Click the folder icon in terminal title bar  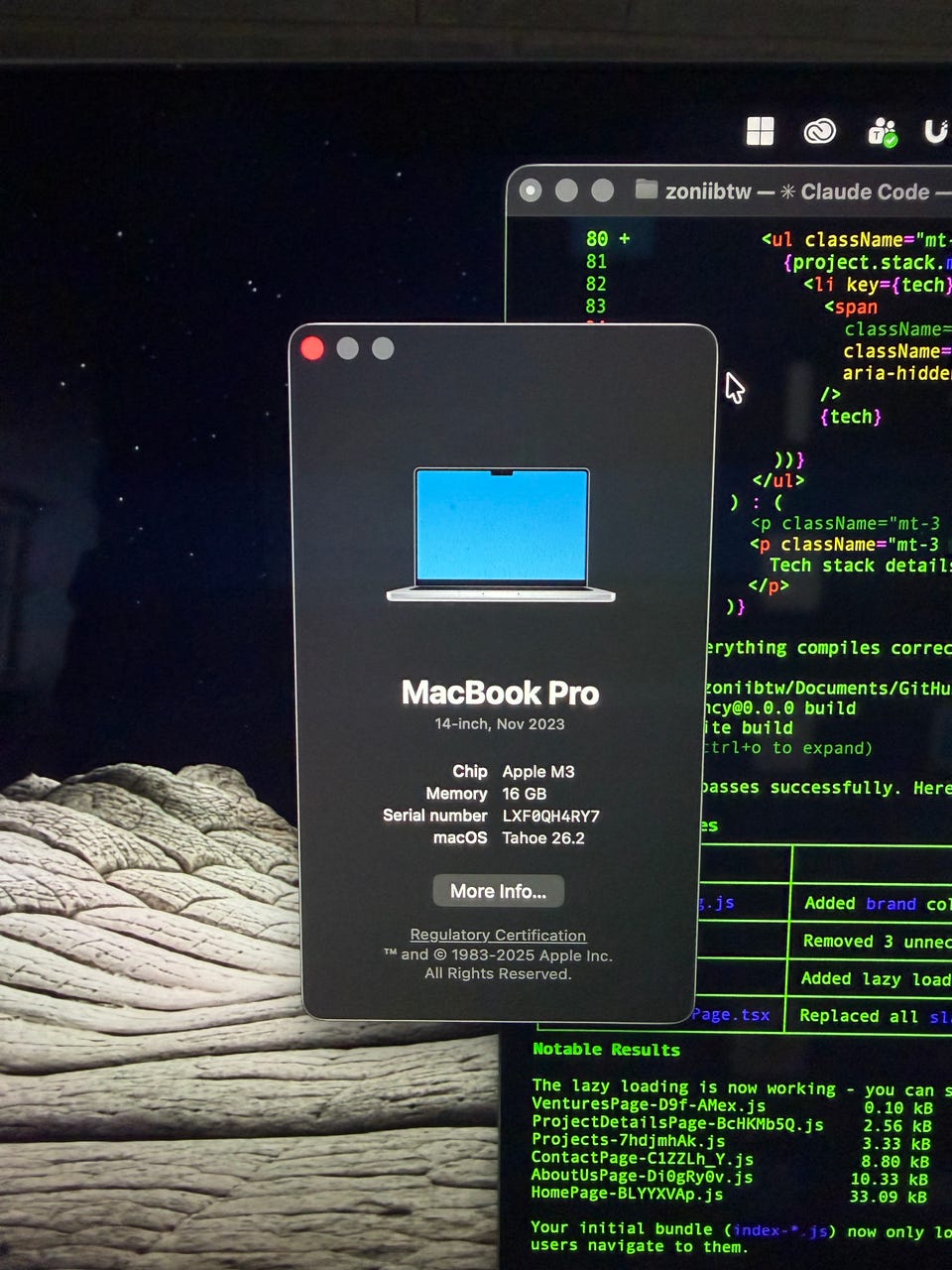click(647, 190)
